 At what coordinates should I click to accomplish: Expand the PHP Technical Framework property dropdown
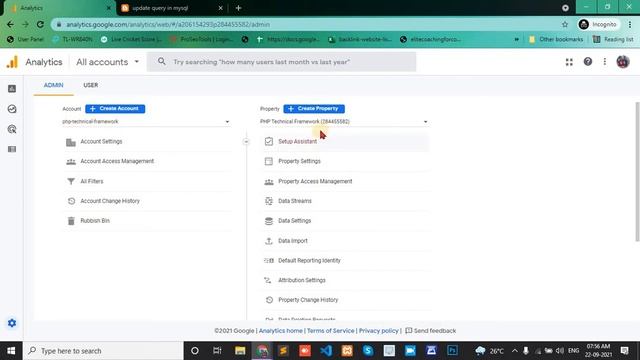pyautogui.click(x=344, y=122)
